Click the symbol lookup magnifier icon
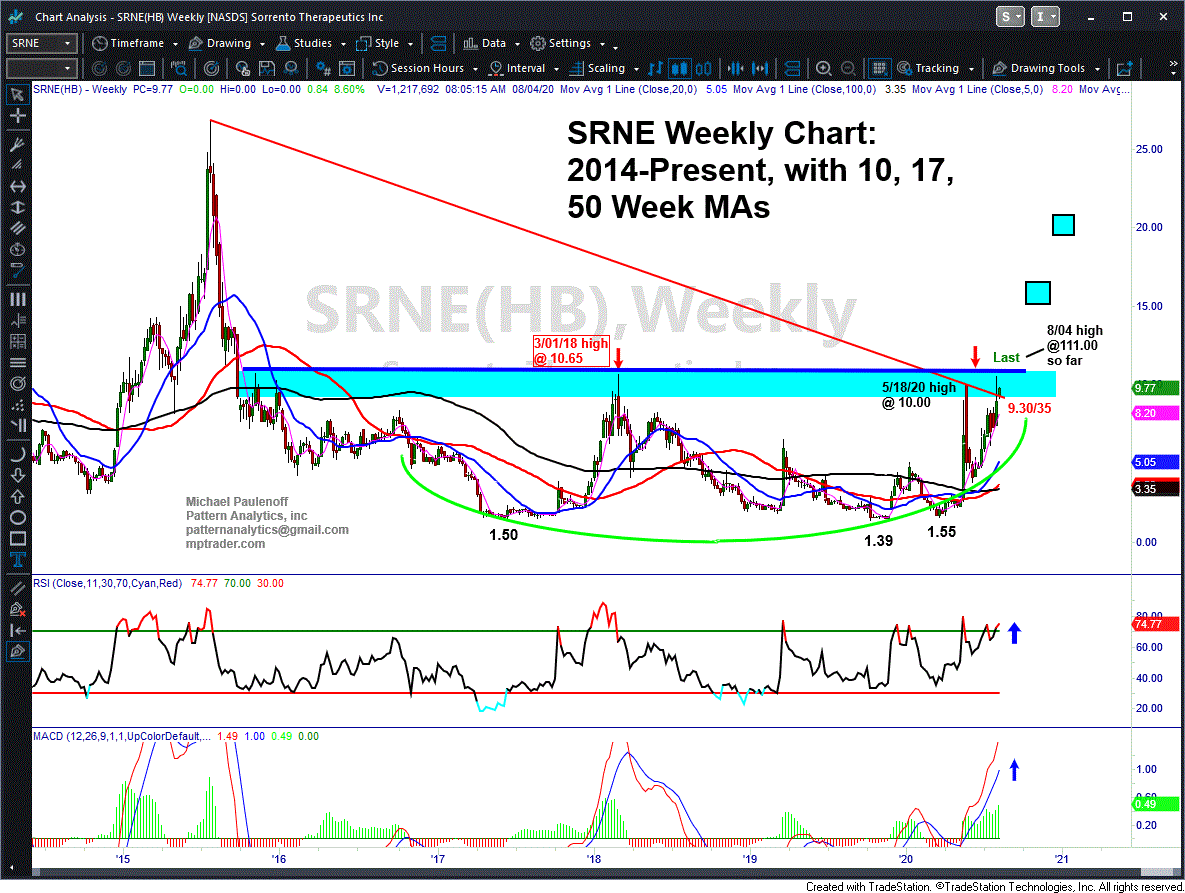Image resolution: width=1185 pixels, height=893 pixels. 178,69
